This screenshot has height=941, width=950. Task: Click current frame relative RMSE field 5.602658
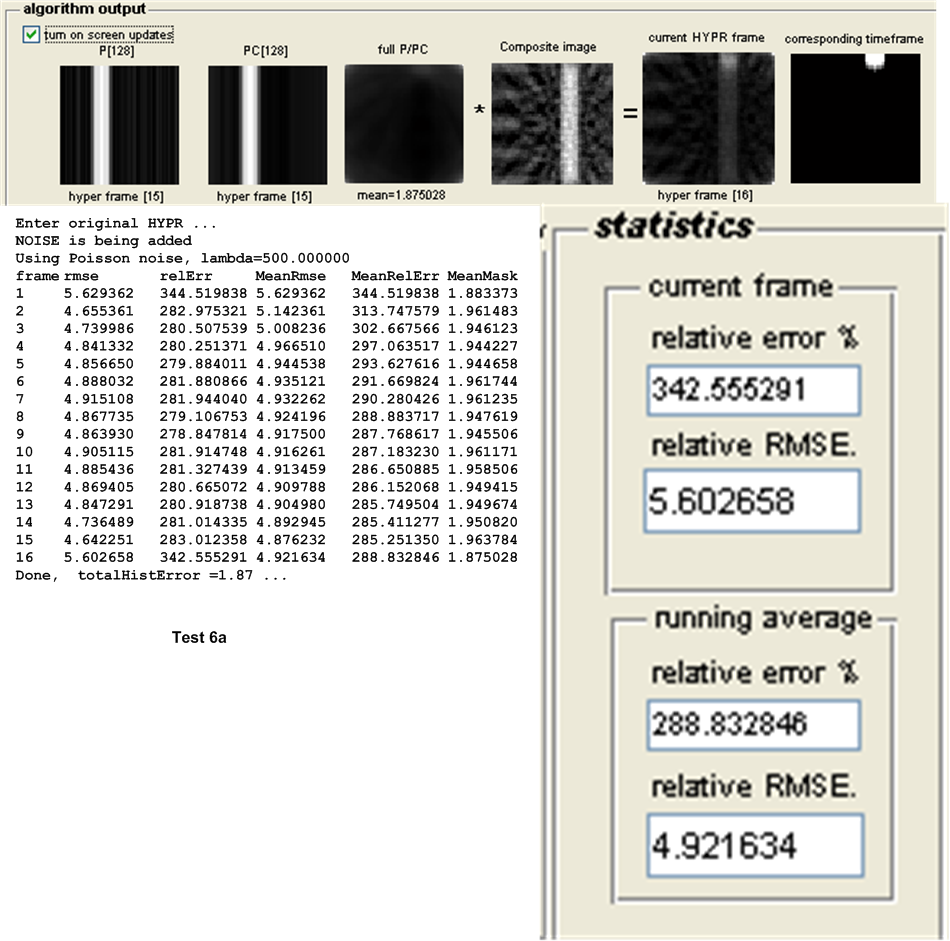pyautogui.click(x=753, y=501)
